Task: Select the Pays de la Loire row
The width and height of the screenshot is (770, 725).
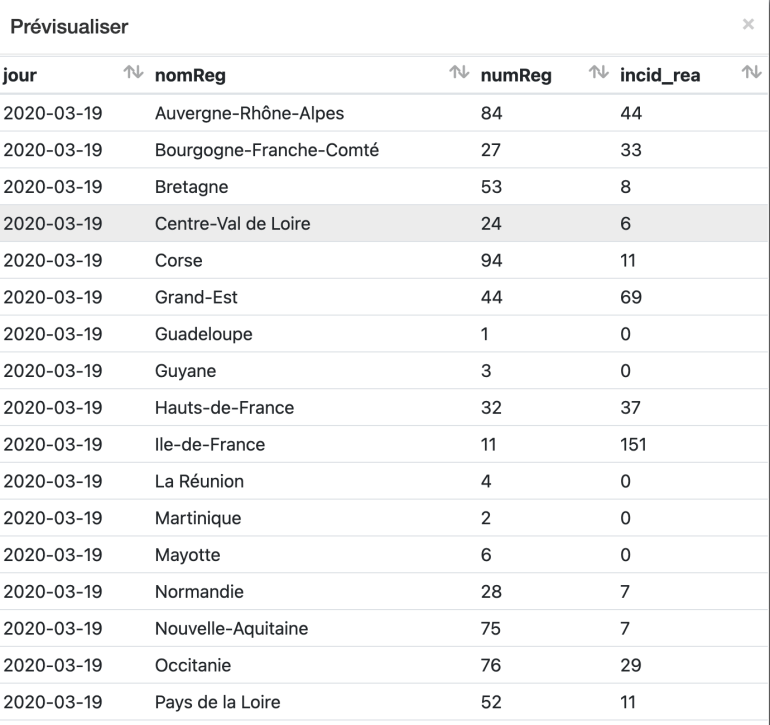Action: click(x=384, y=702)
